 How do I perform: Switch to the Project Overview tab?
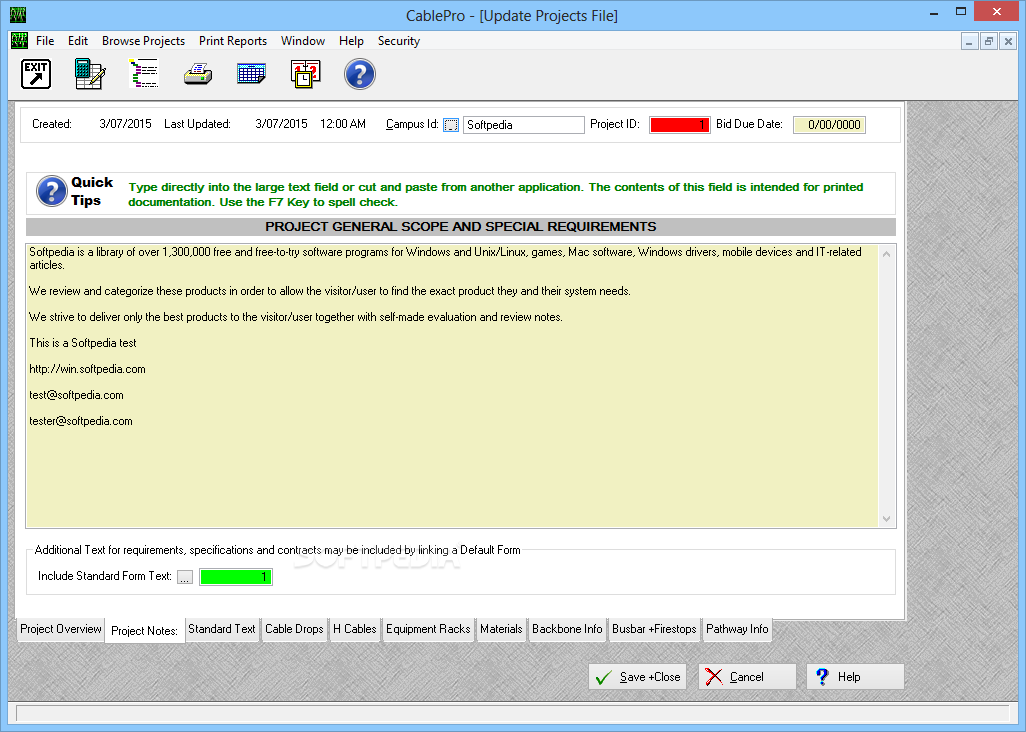61,629
